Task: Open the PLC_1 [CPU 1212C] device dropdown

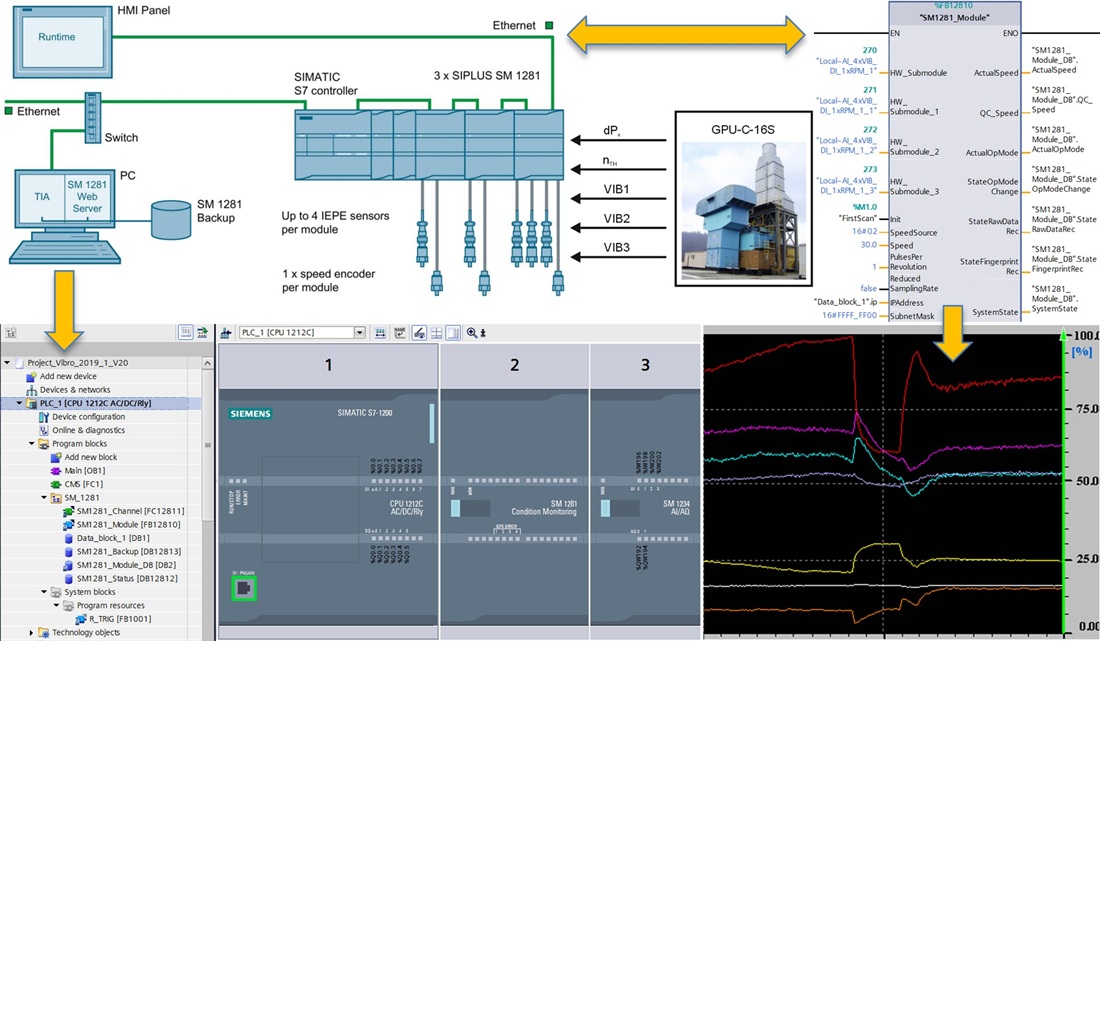Action: tap(360, 333)
